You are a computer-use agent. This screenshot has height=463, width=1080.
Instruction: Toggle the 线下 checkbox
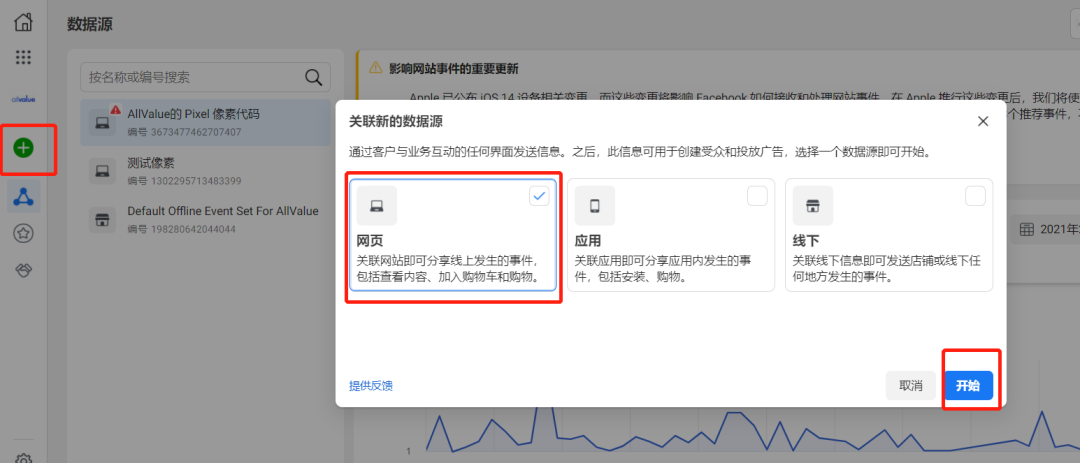point(975,196)
